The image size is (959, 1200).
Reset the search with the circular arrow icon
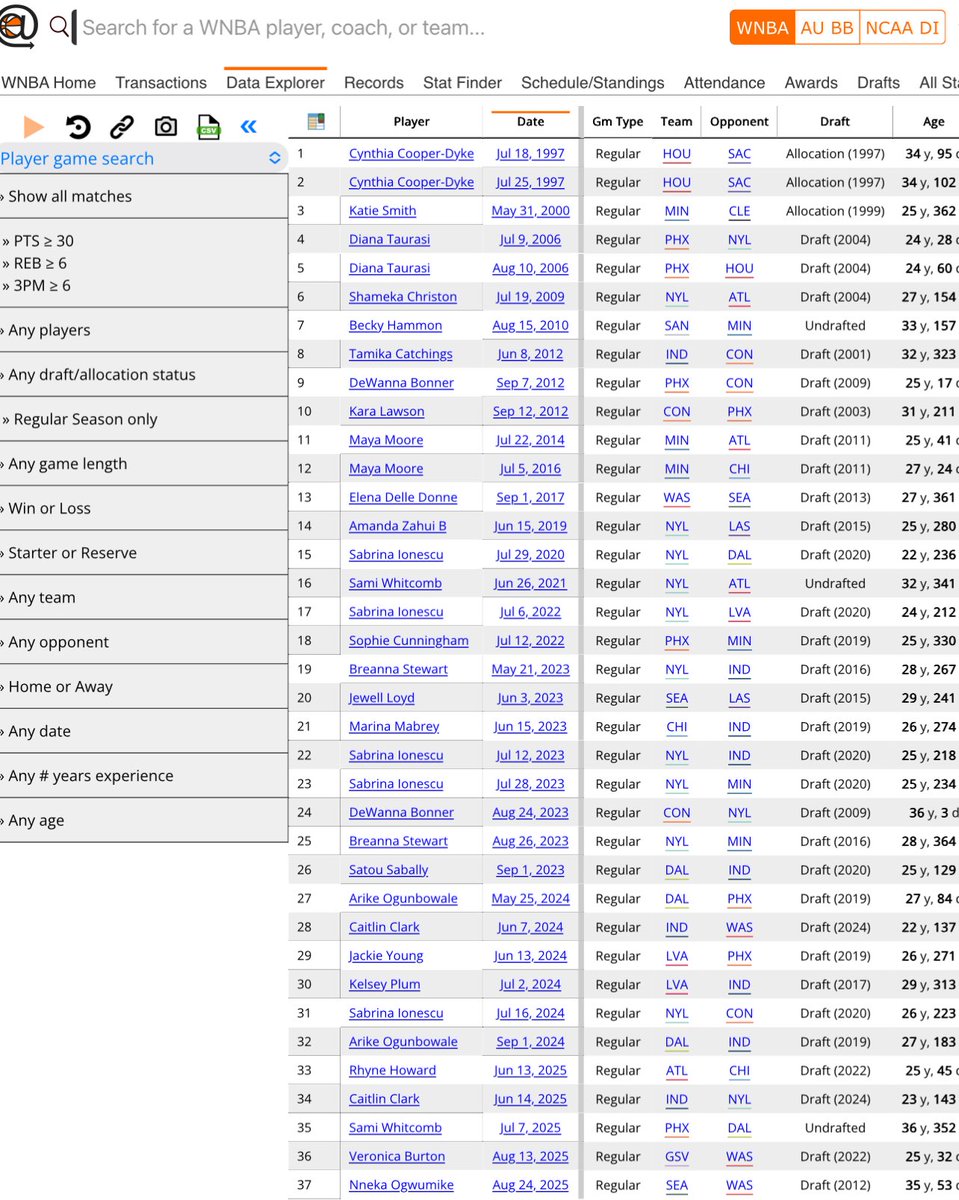coord(78,126)
